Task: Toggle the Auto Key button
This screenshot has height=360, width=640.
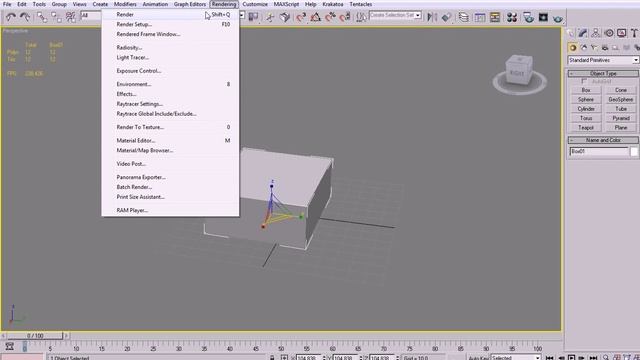Action: tap(478, 358)
